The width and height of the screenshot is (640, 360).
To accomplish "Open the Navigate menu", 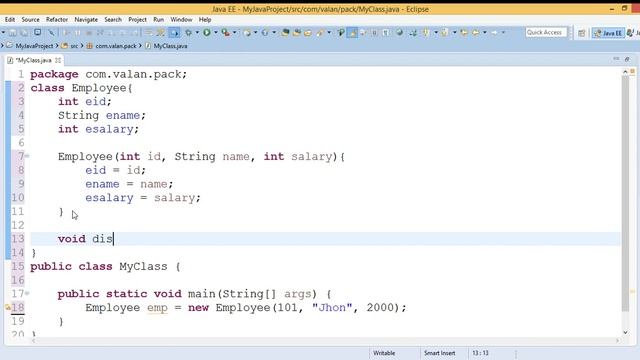I will click(86, 19).
